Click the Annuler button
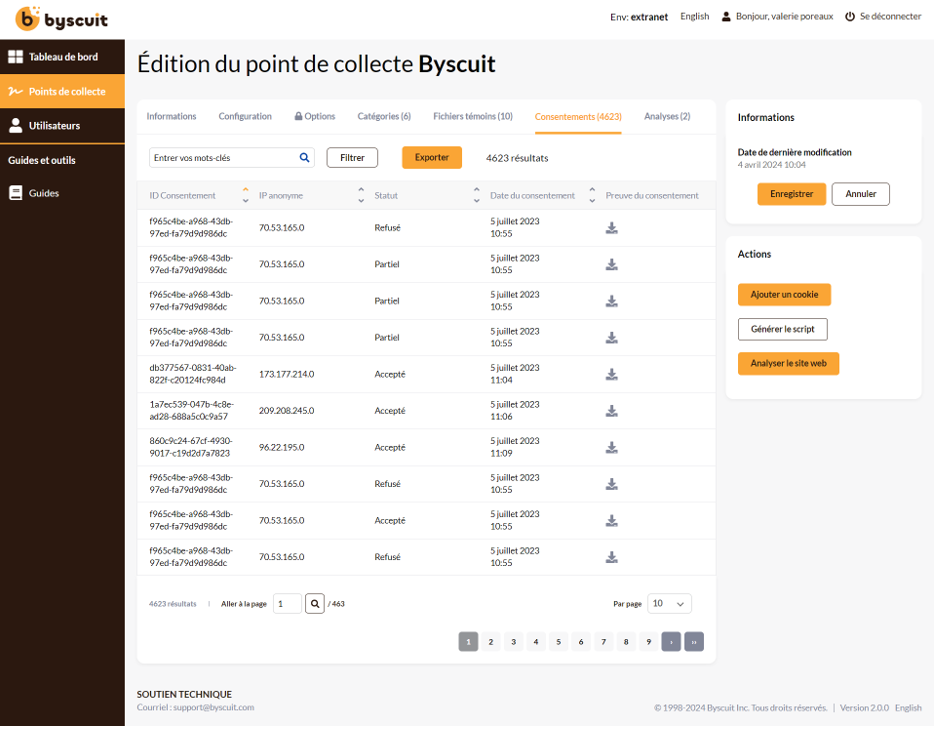This screenshot has width=937, height=729. click(x=861, y=194)
